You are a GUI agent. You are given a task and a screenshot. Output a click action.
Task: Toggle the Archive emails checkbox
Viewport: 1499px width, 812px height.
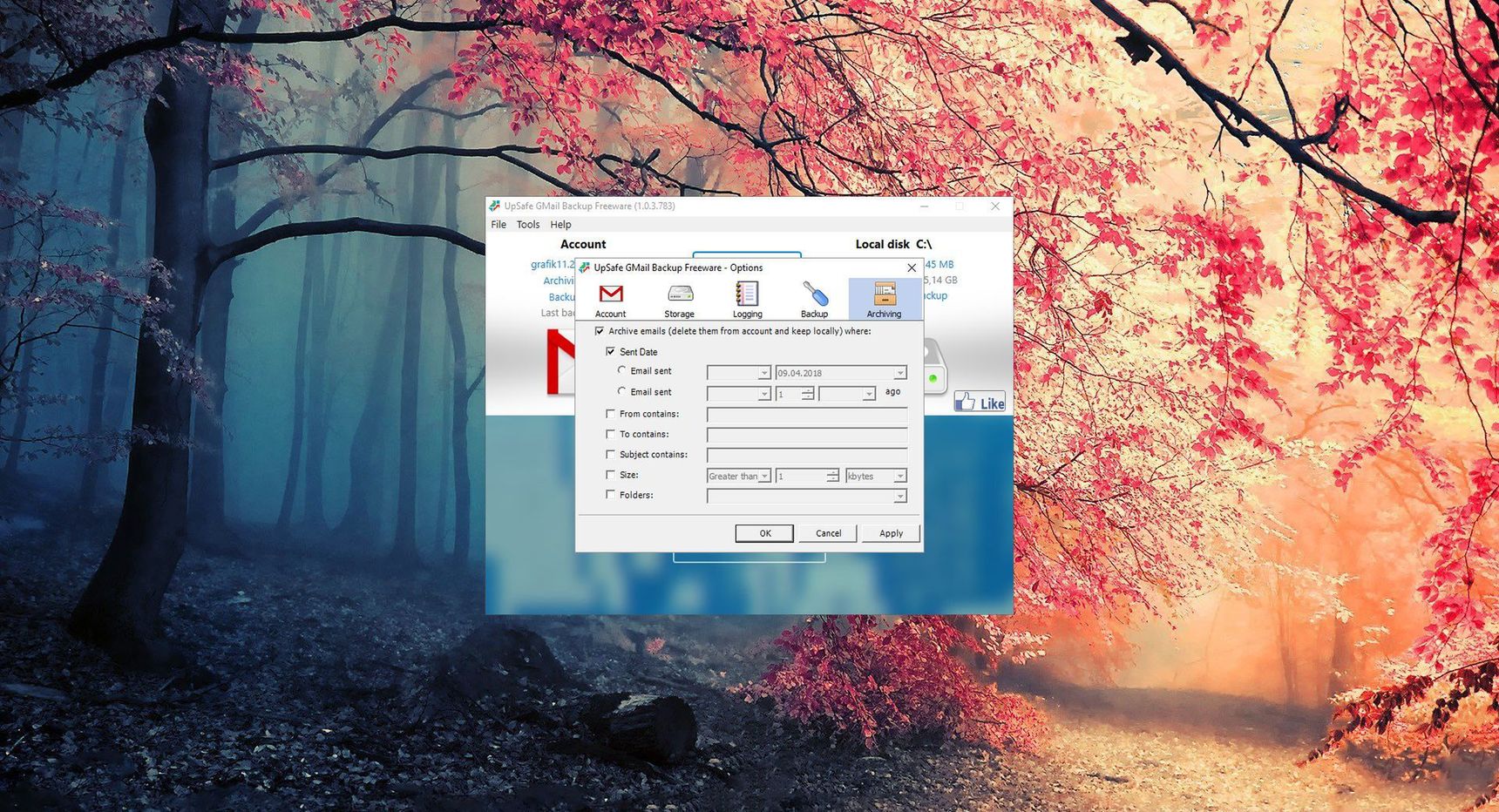[x=600, y=331]
